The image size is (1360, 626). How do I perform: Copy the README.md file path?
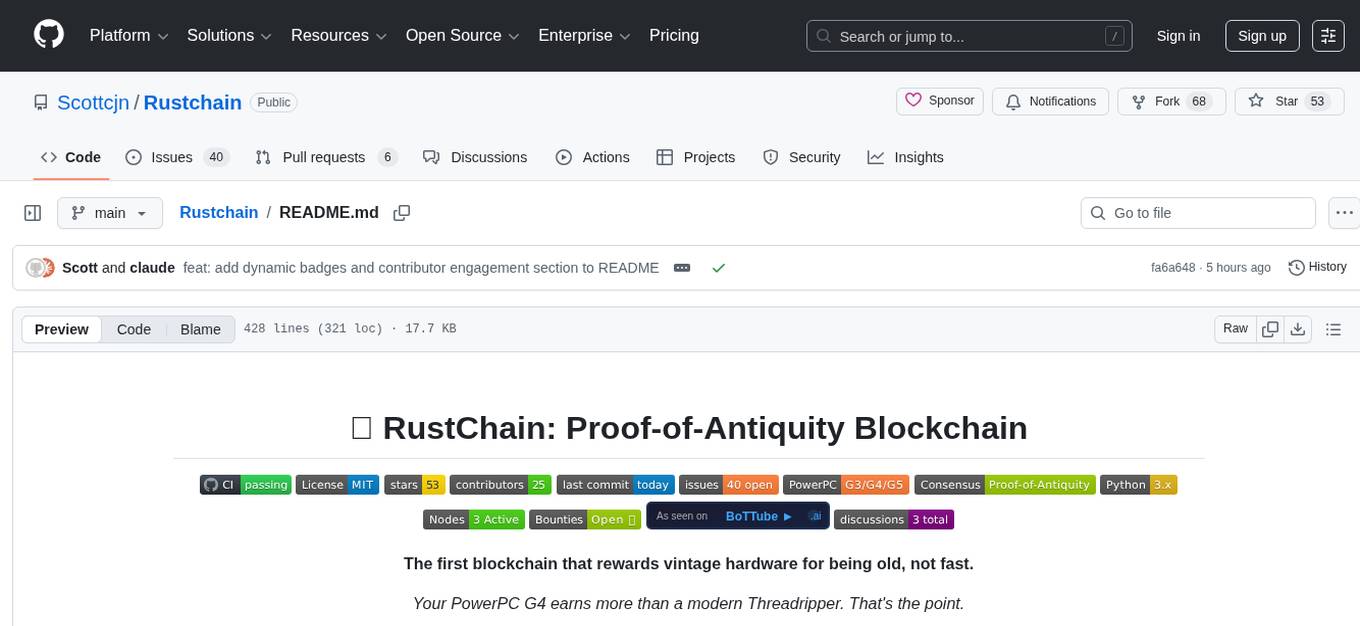[401, 212]
